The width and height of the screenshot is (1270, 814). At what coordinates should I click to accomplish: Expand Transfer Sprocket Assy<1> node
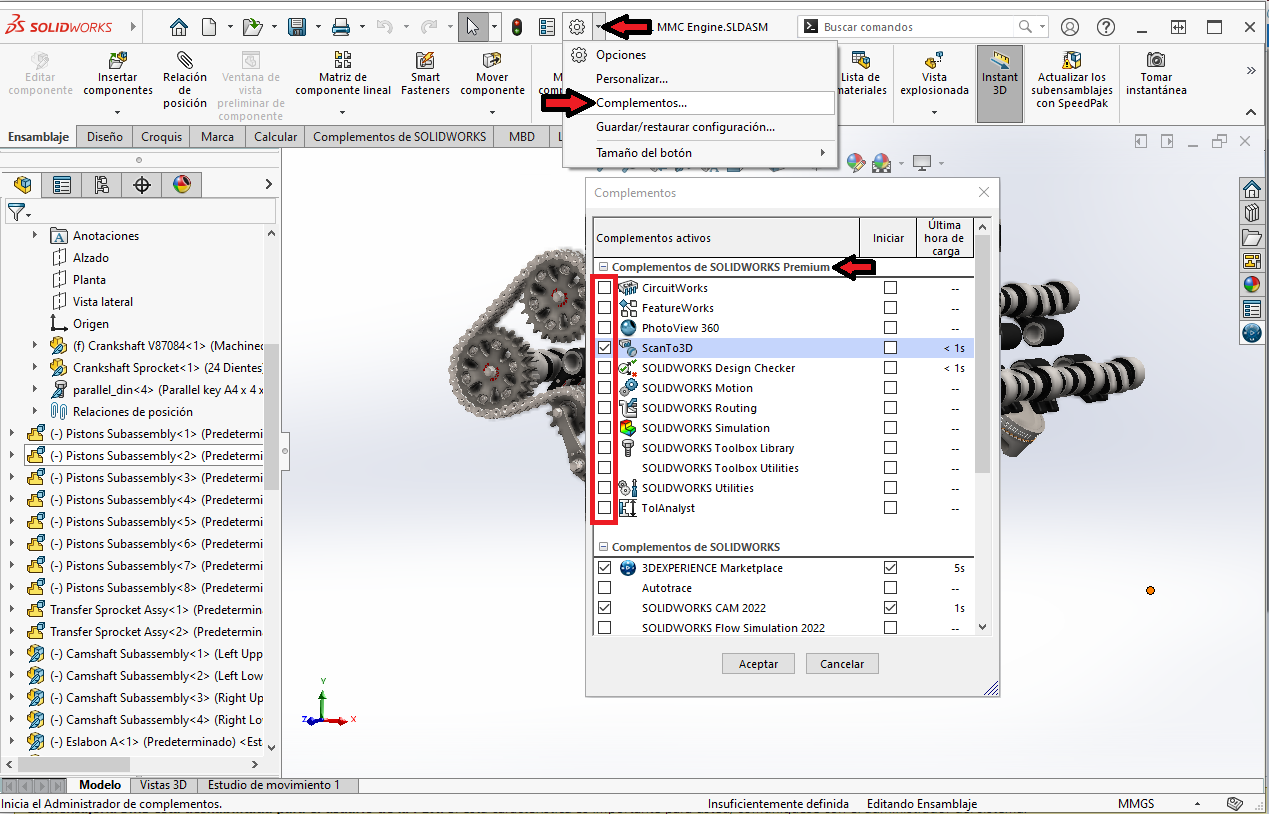(x=12, y=610)
